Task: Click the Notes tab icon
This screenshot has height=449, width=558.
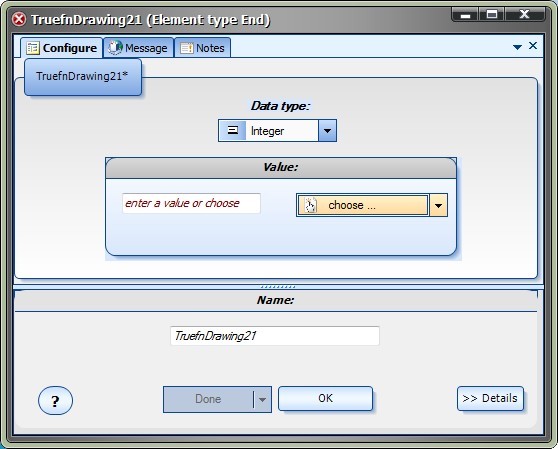Action: coord(186,48)
